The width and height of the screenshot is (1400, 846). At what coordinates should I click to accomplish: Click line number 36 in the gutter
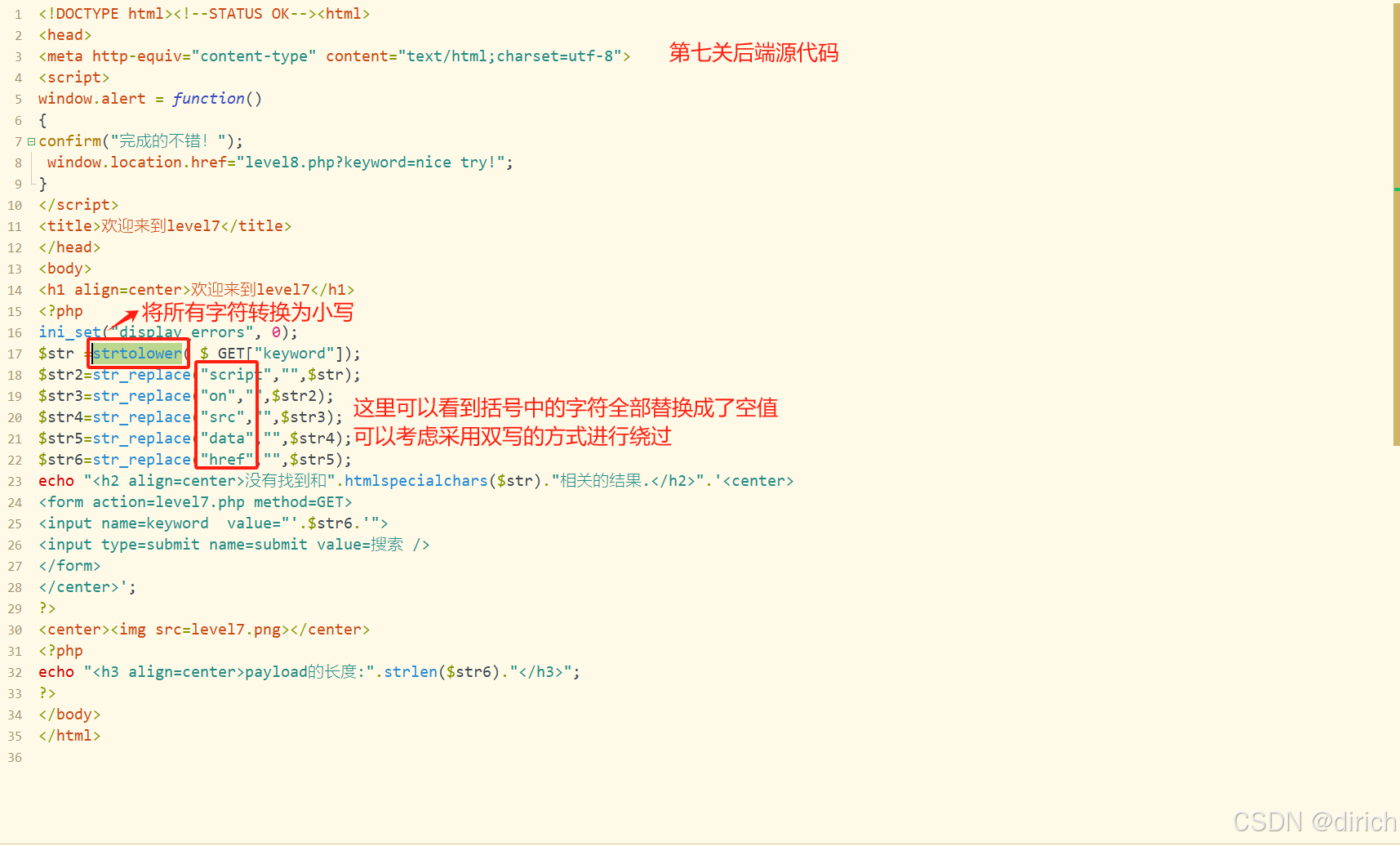(x=15, y=757)
